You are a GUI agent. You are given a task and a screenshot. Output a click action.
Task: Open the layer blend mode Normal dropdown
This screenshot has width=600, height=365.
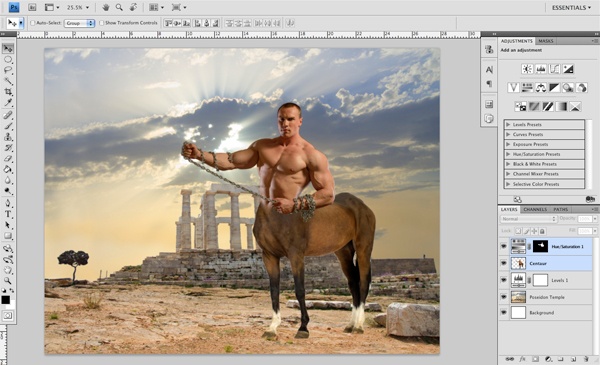pyautogui.click(x=528, y=219)
